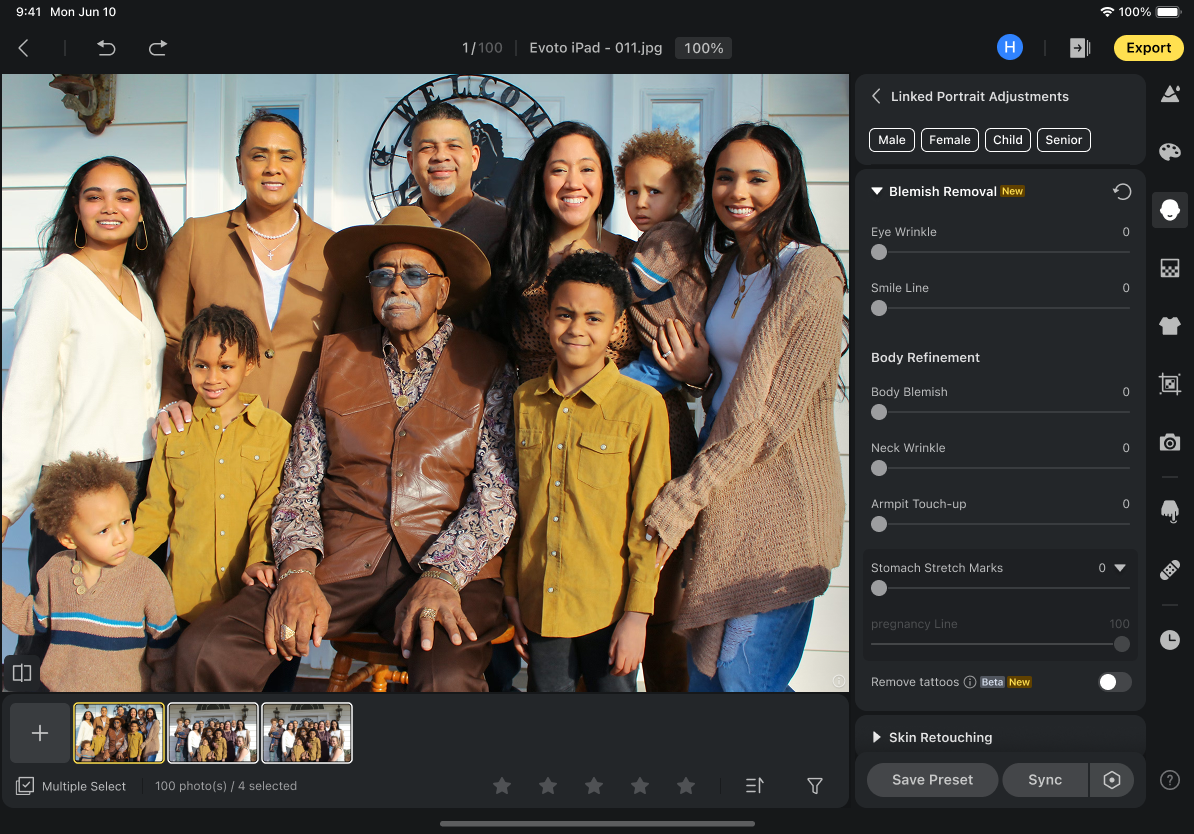This screenshot has height=834, width=1194.
Task: Click the Eye Wrinkle slider handle
Action: [x=879, y=252]
